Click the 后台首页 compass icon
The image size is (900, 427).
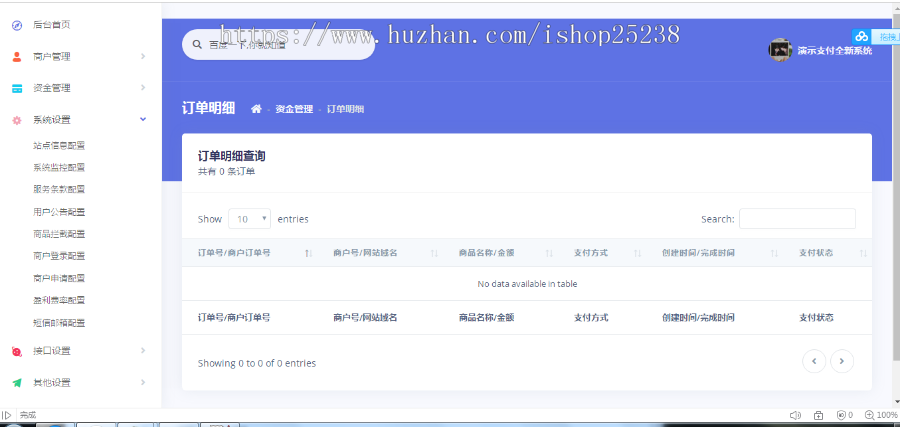[x=17, y=25]
